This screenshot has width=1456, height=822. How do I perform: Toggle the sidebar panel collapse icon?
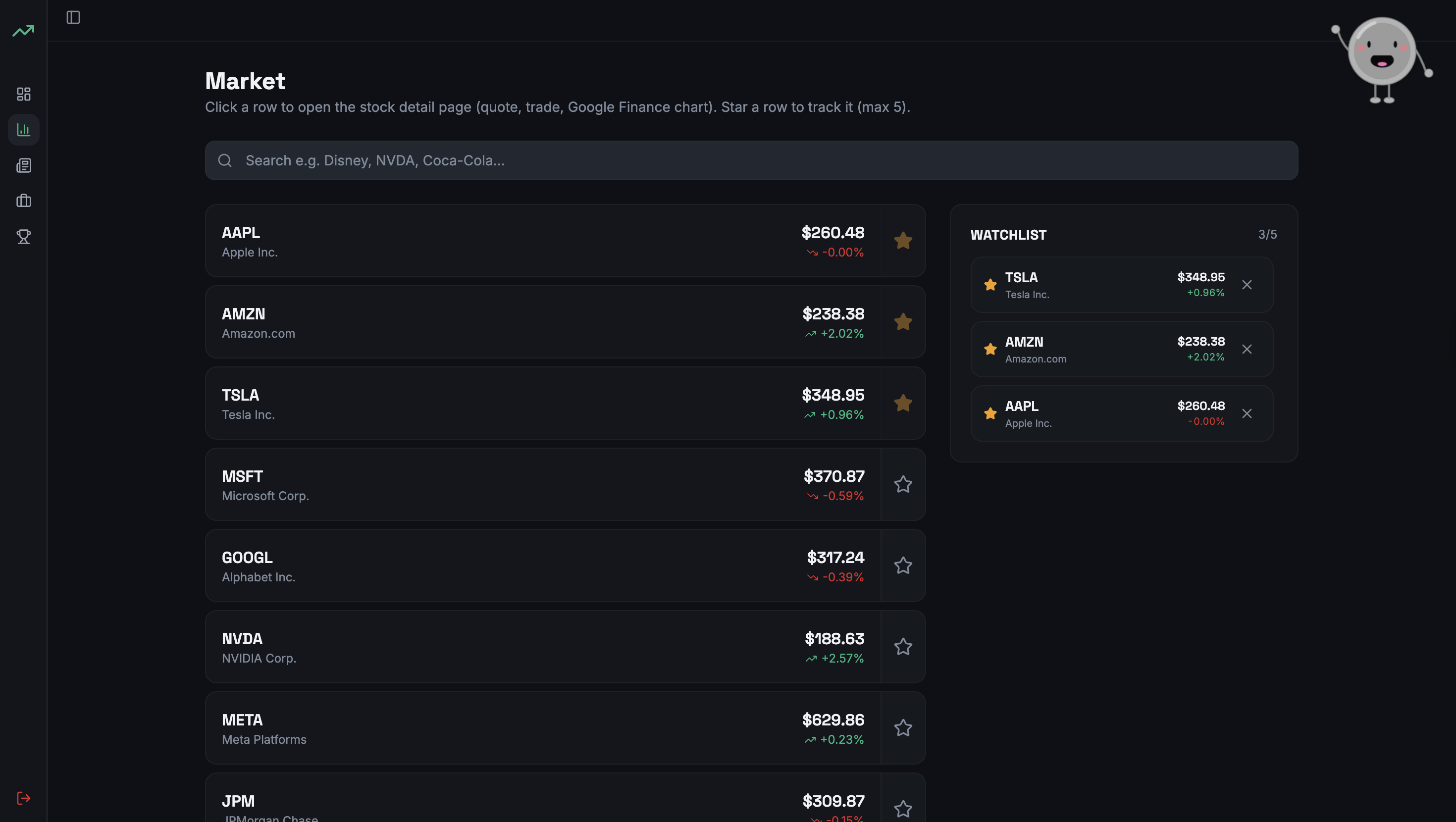pos(73,17)
